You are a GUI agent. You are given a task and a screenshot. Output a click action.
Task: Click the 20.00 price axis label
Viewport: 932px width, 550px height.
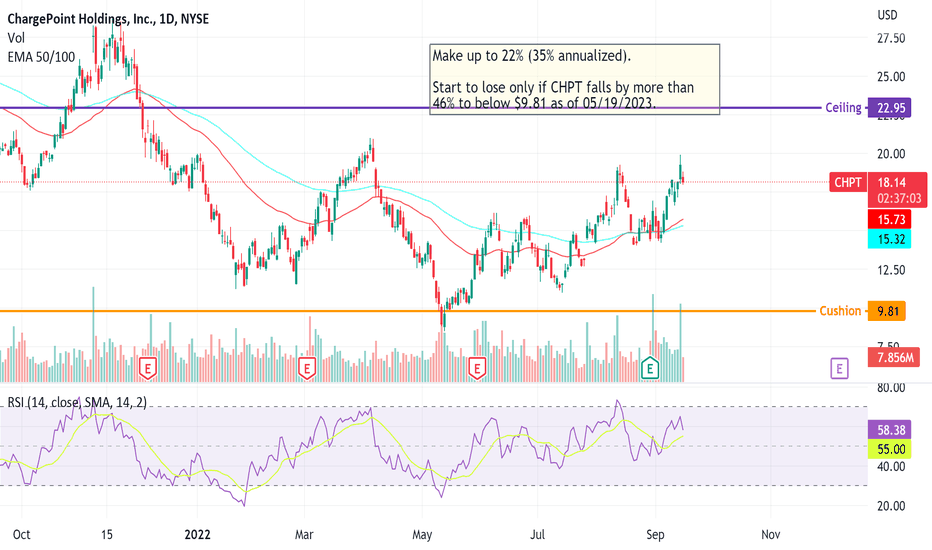click(891, 154)
